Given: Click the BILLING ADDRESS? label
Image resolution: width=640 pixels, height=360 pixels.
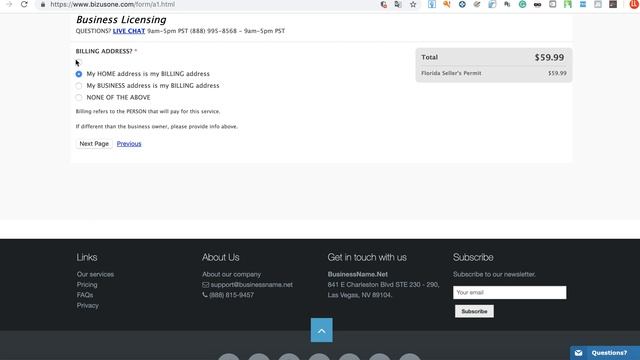Looking at the screenshot, I should [104, 51].
